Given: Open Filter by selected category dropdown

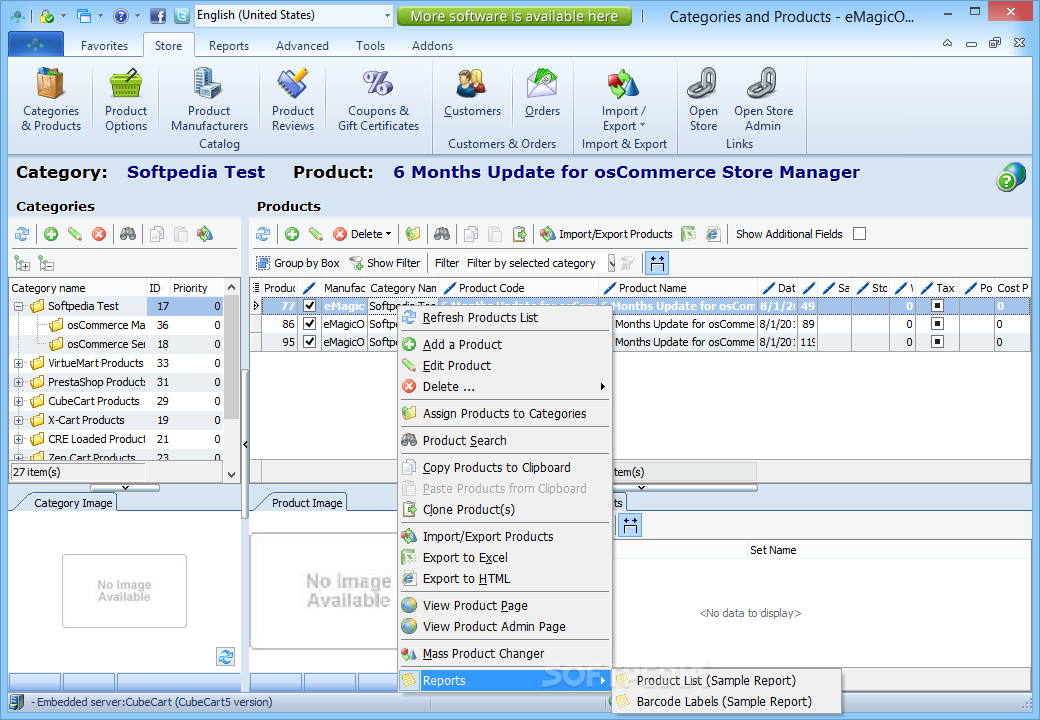Looking at the screenshot, I should [611, 263].
